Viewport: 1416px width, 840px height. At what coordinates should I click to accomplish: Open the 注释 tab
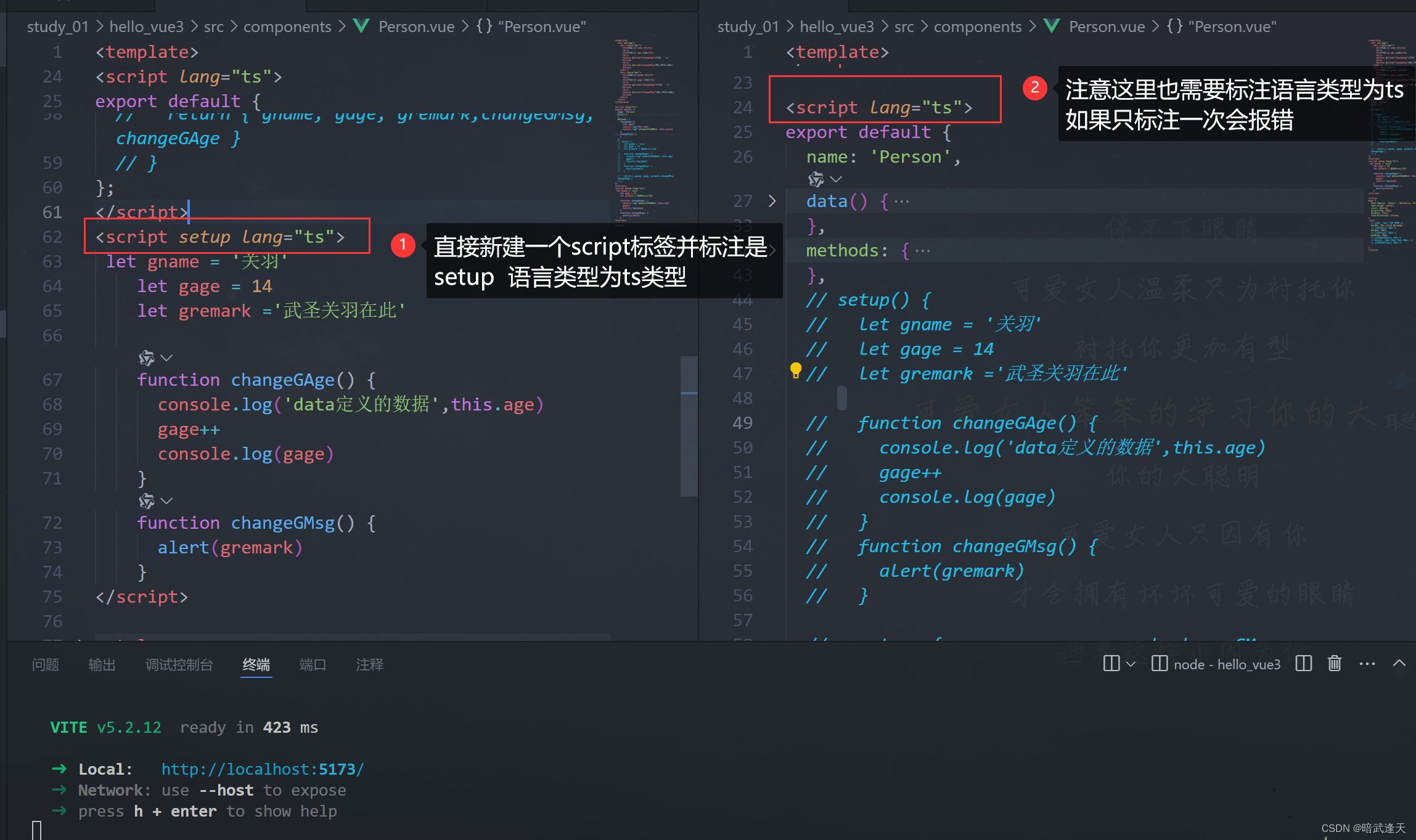pos(370,664)
